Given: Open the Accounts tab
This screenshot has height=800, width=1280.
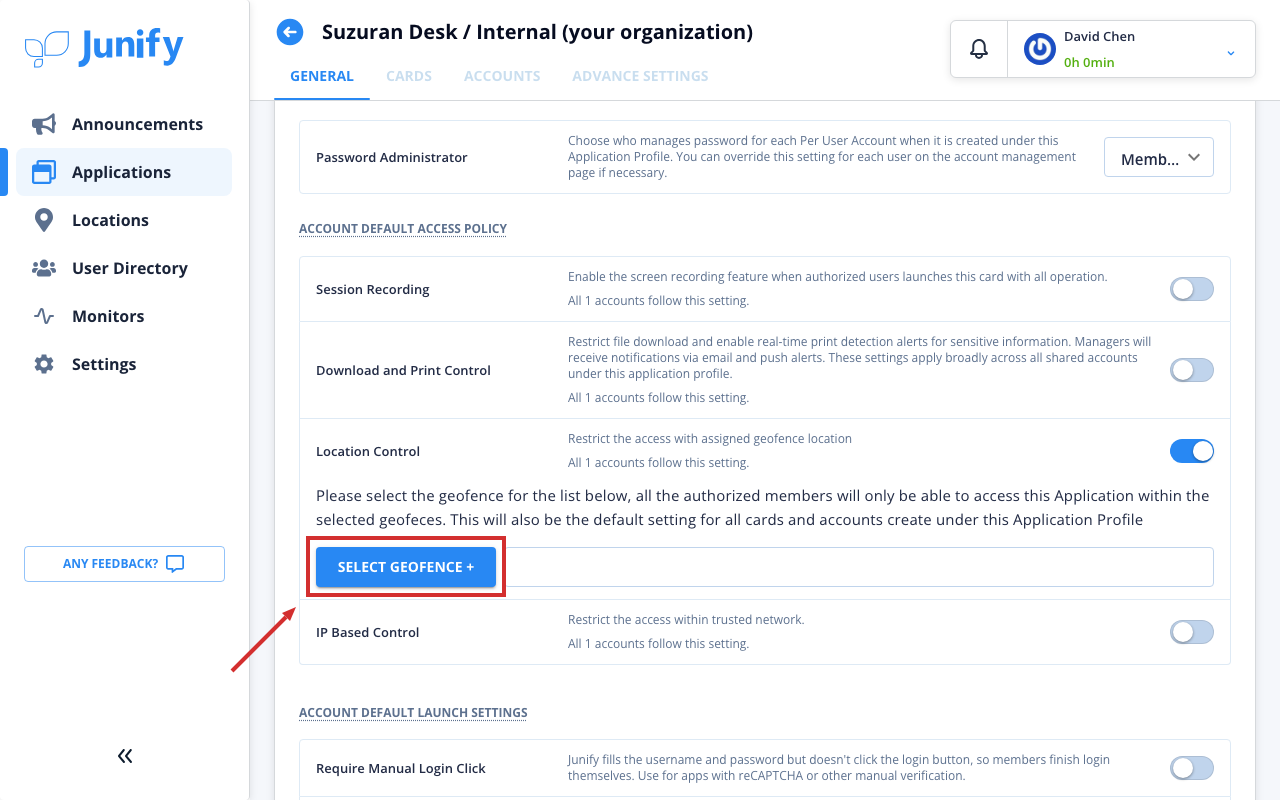Looking at the screenshot, I should pyautogui.click(x=502, y=76).
